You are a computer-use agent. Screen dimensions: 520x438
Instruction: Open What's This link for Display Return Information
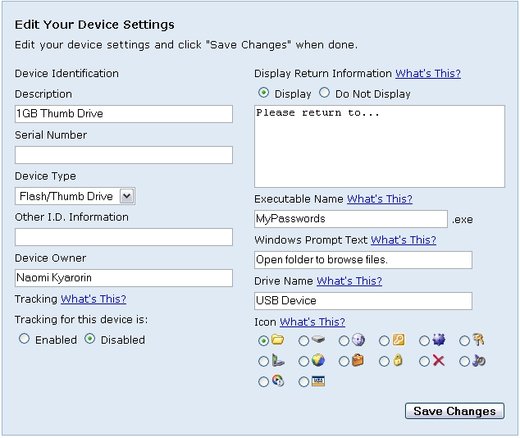(428, 73)
